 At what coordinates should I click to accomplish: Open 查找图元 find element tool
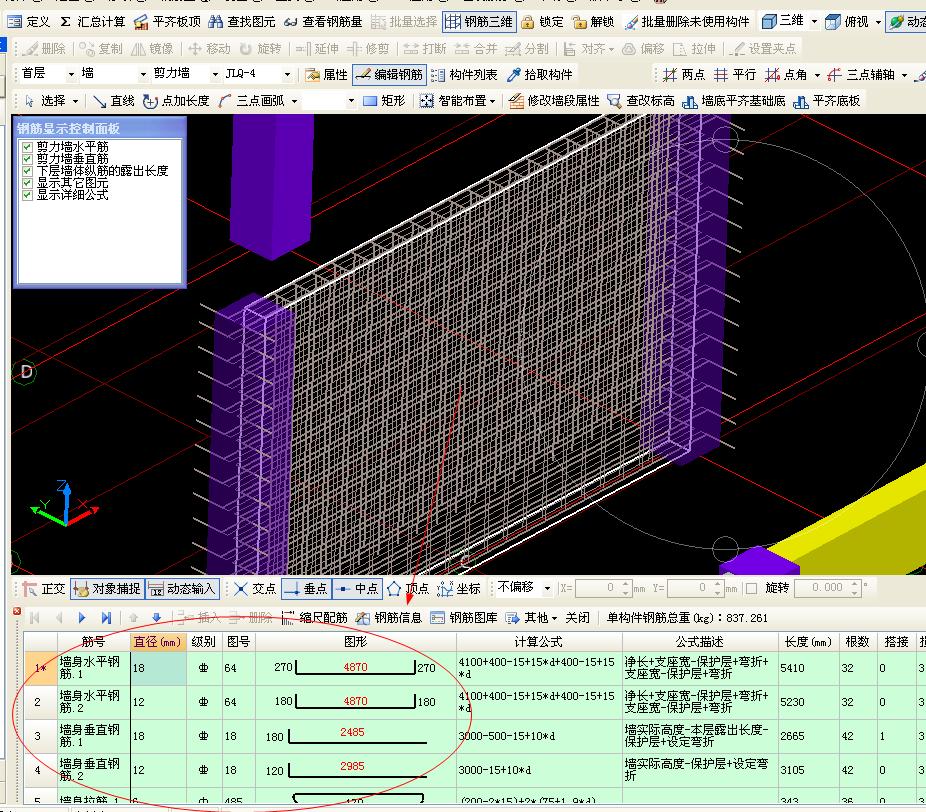[x=243, y=22]
